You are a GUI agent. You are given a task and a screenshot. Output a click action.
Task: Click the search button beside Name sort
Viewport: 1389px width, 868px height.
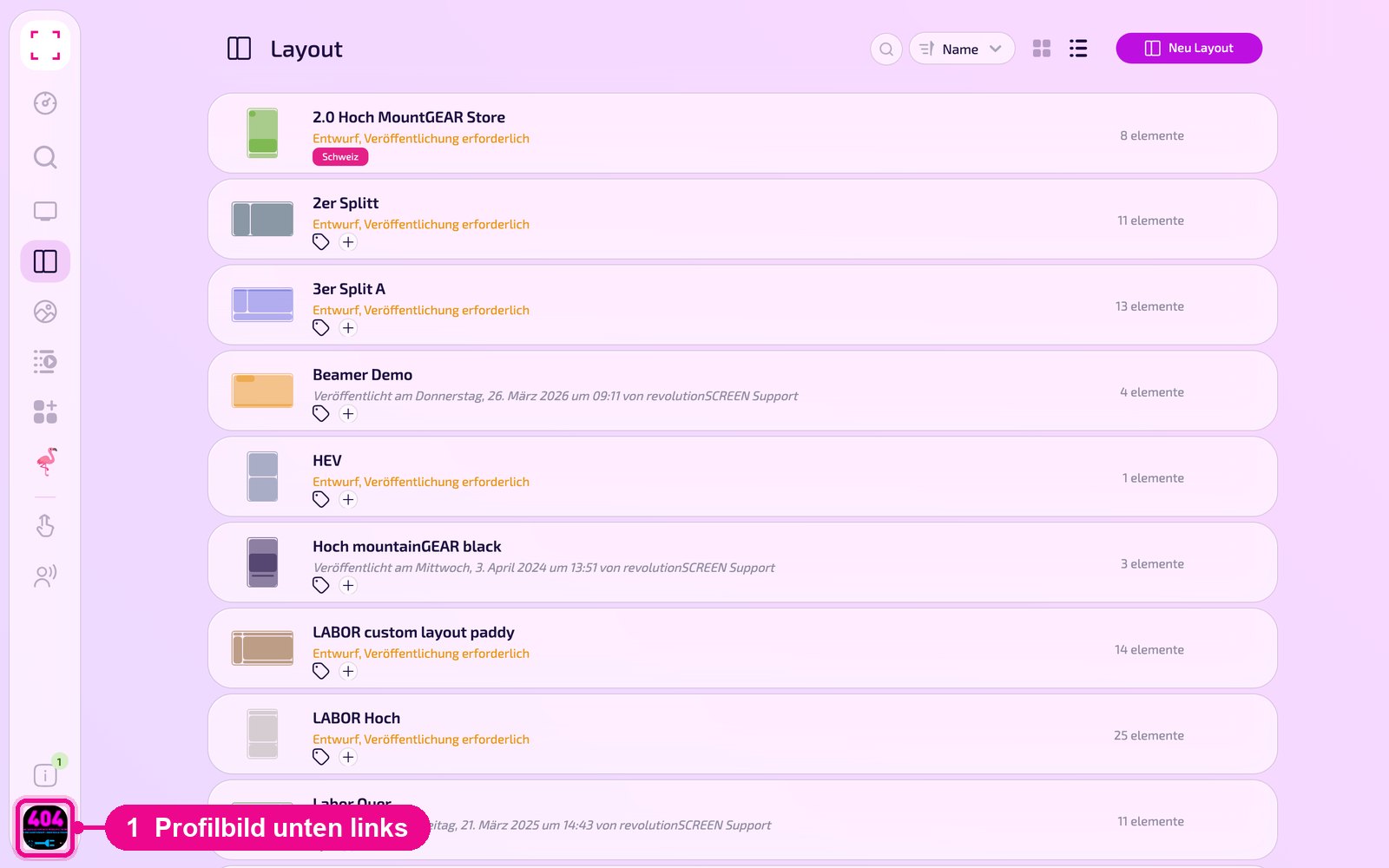click(886, 49)
